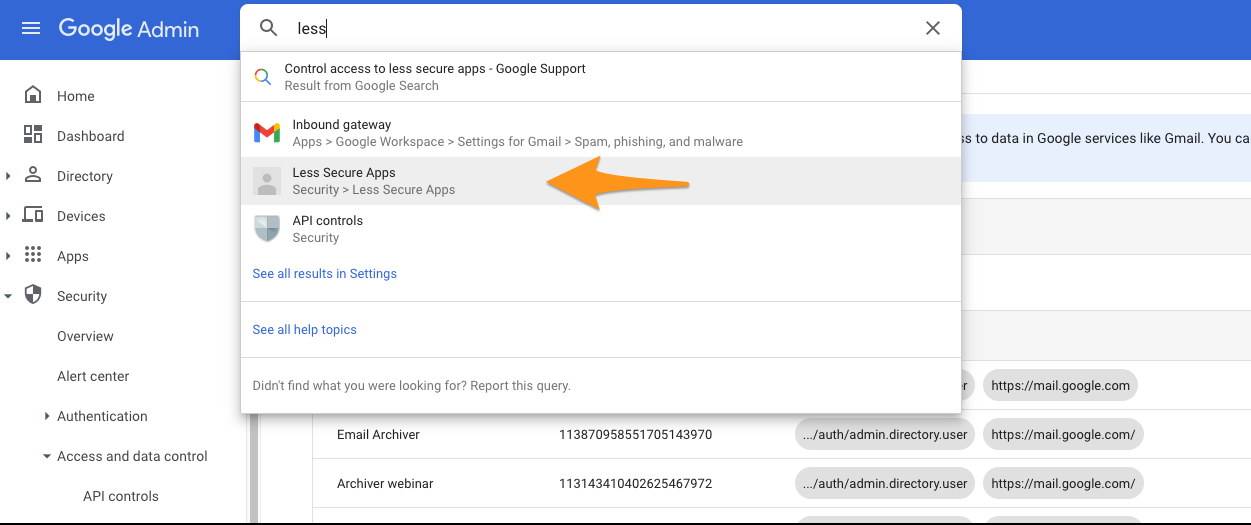Open the Google Support search result
The height and width of the screenshot is (525, 1251).
[601, 77]
